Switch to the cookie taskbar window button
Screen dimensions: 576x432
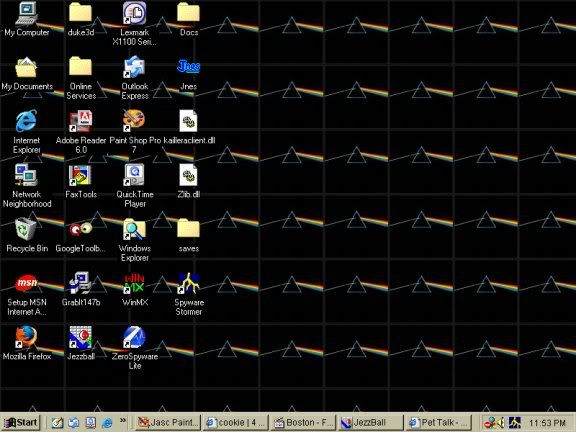[235, 422]
